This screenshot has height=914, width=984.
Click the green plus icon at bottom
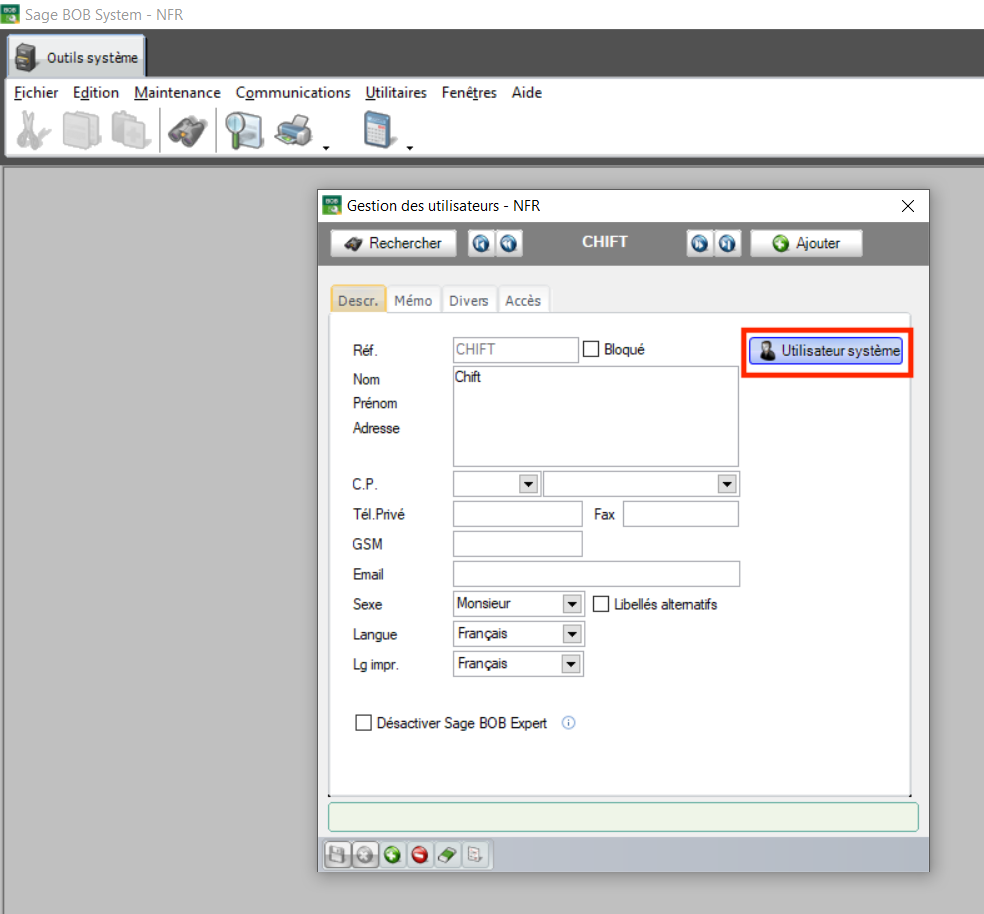(393, 855)
